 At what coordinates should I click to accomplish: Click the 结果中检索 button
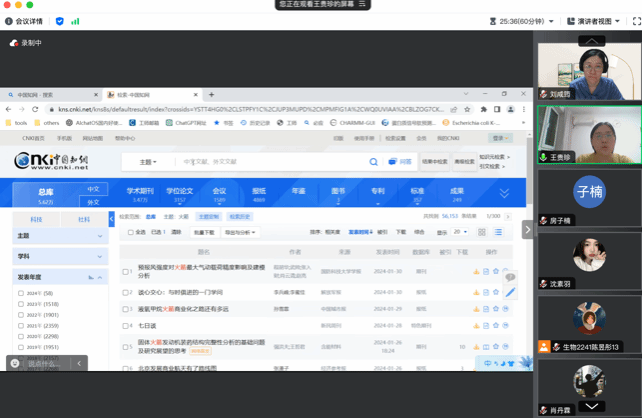(x=434, y=161)
